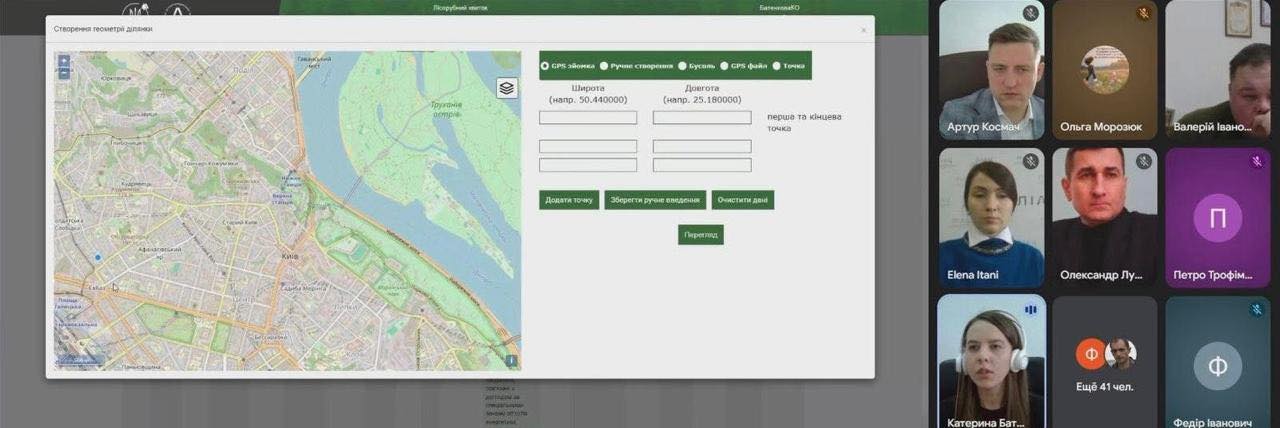Select Петро Трофім participant avatar tile
Viewport: 1280px width, 428px height.
click(1217, 218)
